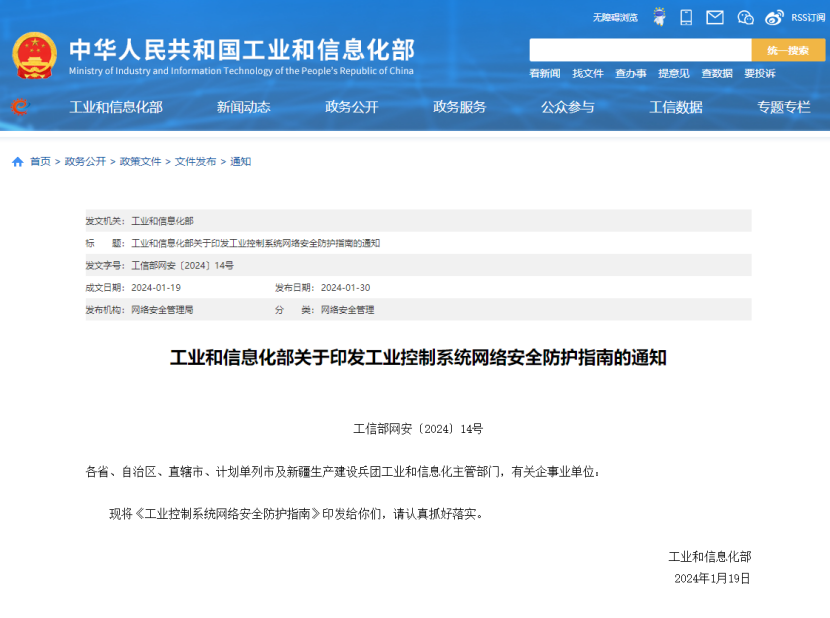Go to 政策文件 in breadcrumb
The image size is (830, 618).
tap(140, 162)
